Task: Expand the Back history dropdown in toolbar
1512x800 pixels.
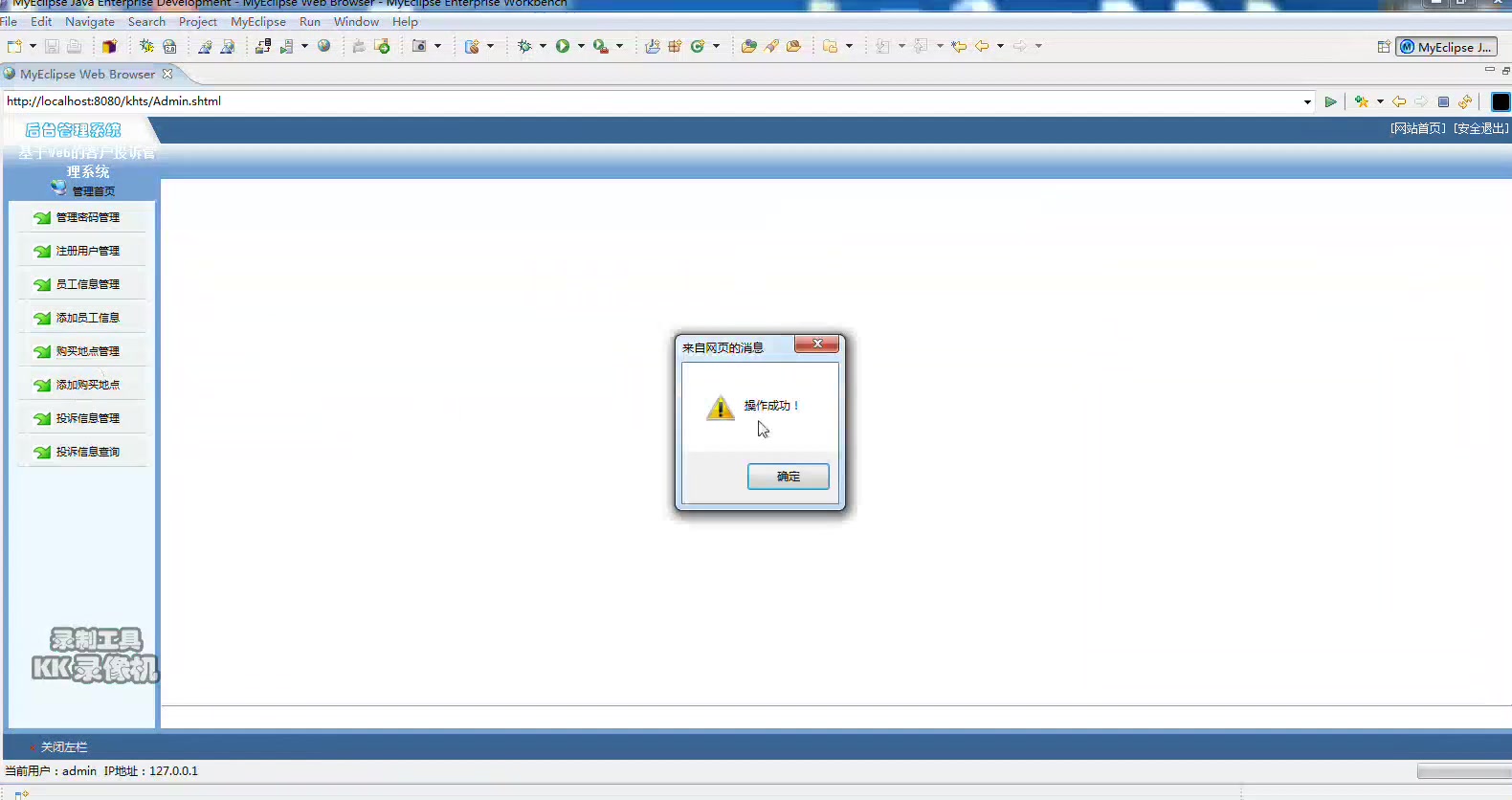Action: [1001, 46]
